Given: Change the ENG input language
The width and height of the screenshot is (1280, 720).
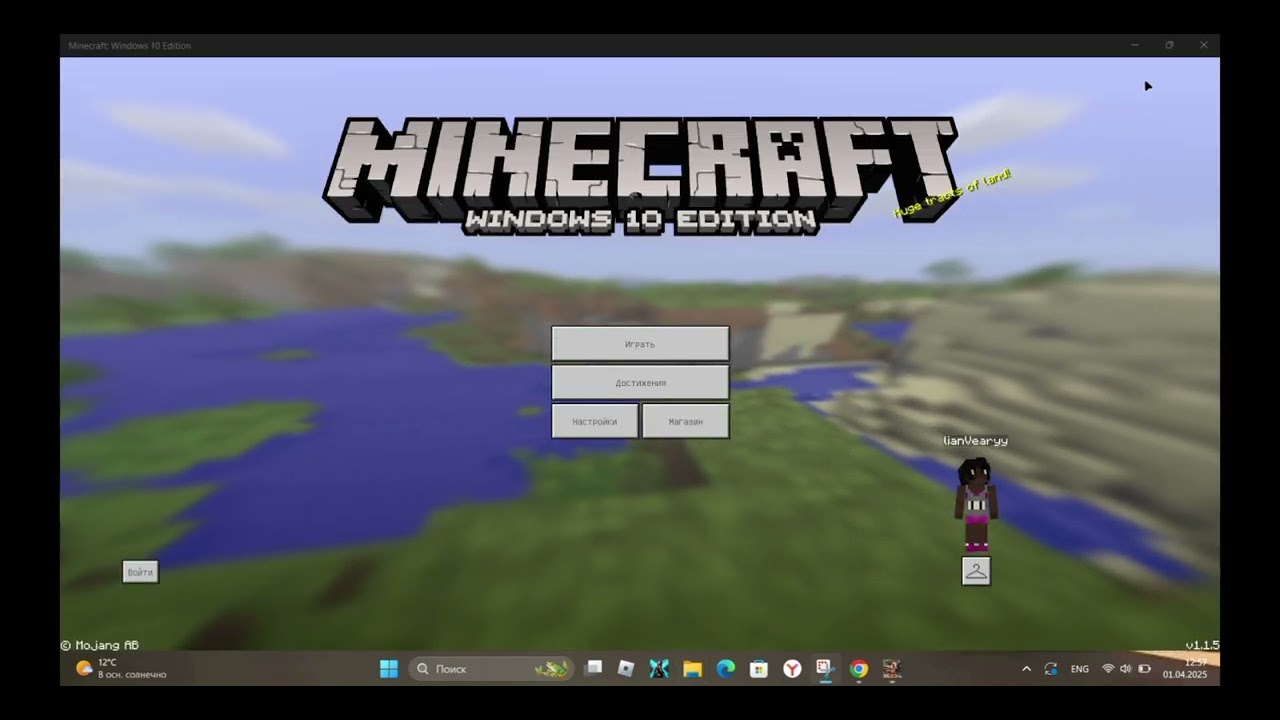Looking at the screenshot, I should [1080, 669].
